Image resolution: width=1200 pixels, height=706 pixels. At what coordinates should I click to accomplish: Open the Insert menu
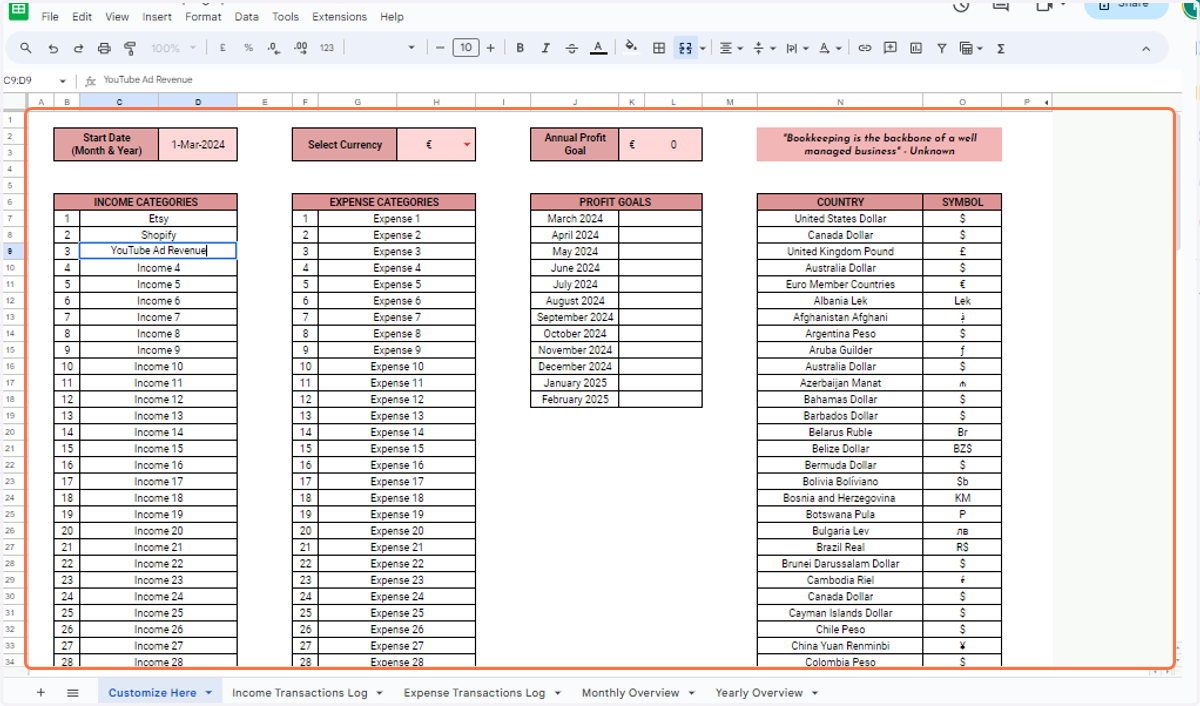coord(157,17)
